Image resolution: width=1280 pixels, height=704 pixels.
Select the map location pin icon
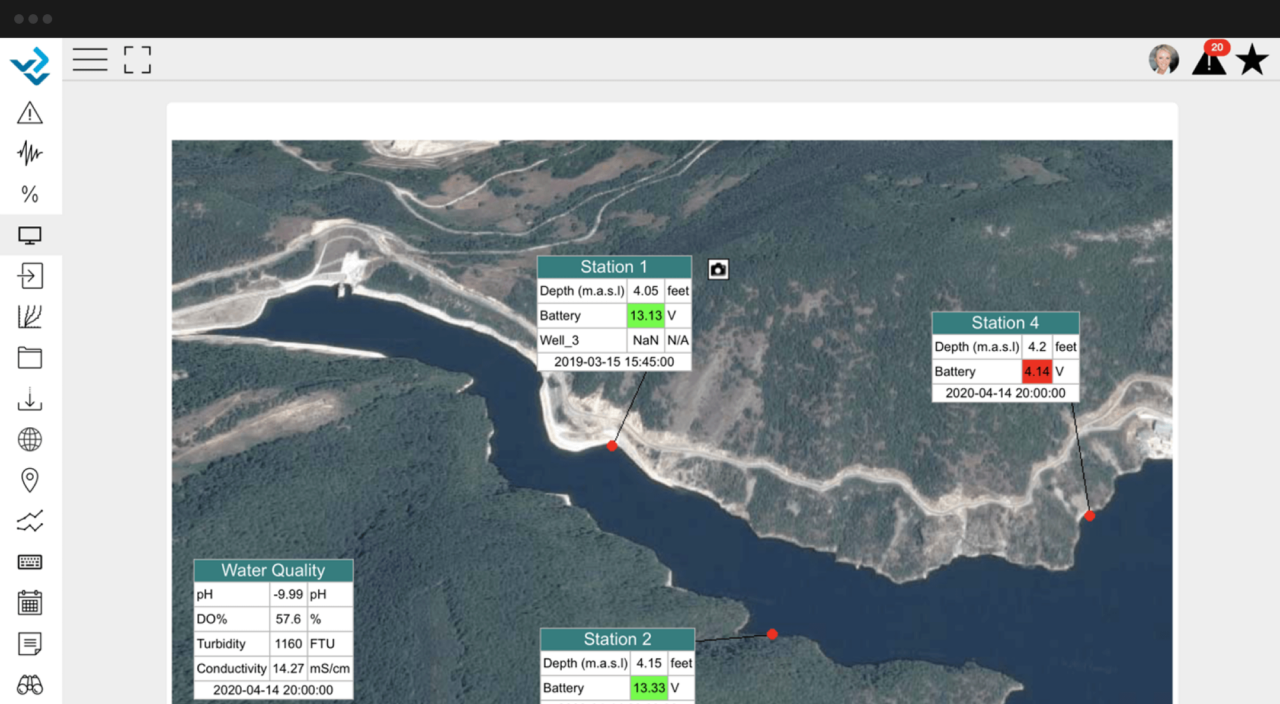click(30, 480)
